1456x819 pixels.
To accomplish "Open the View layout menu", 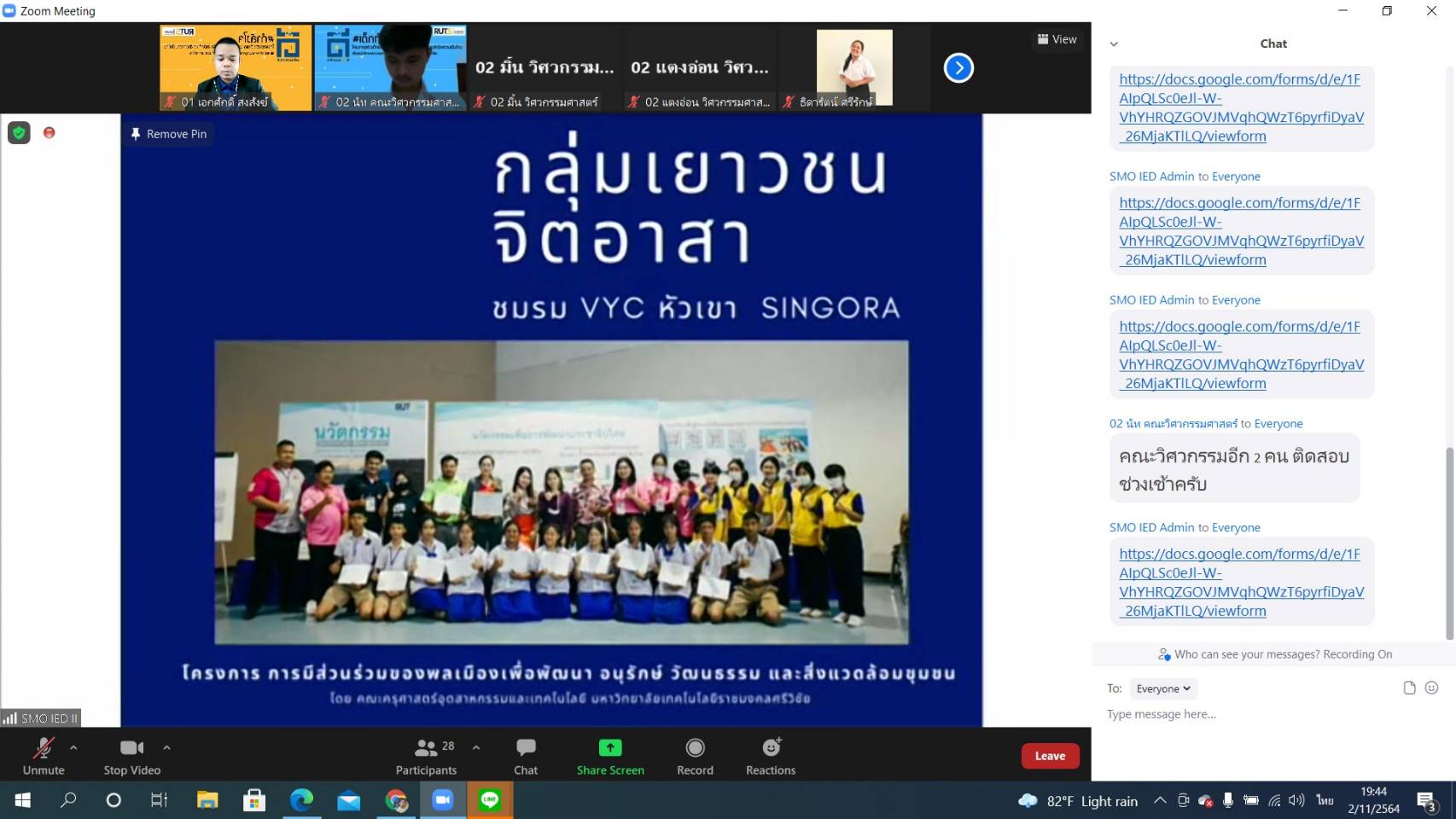I will pyautogui.click(x=1057, y=39).
